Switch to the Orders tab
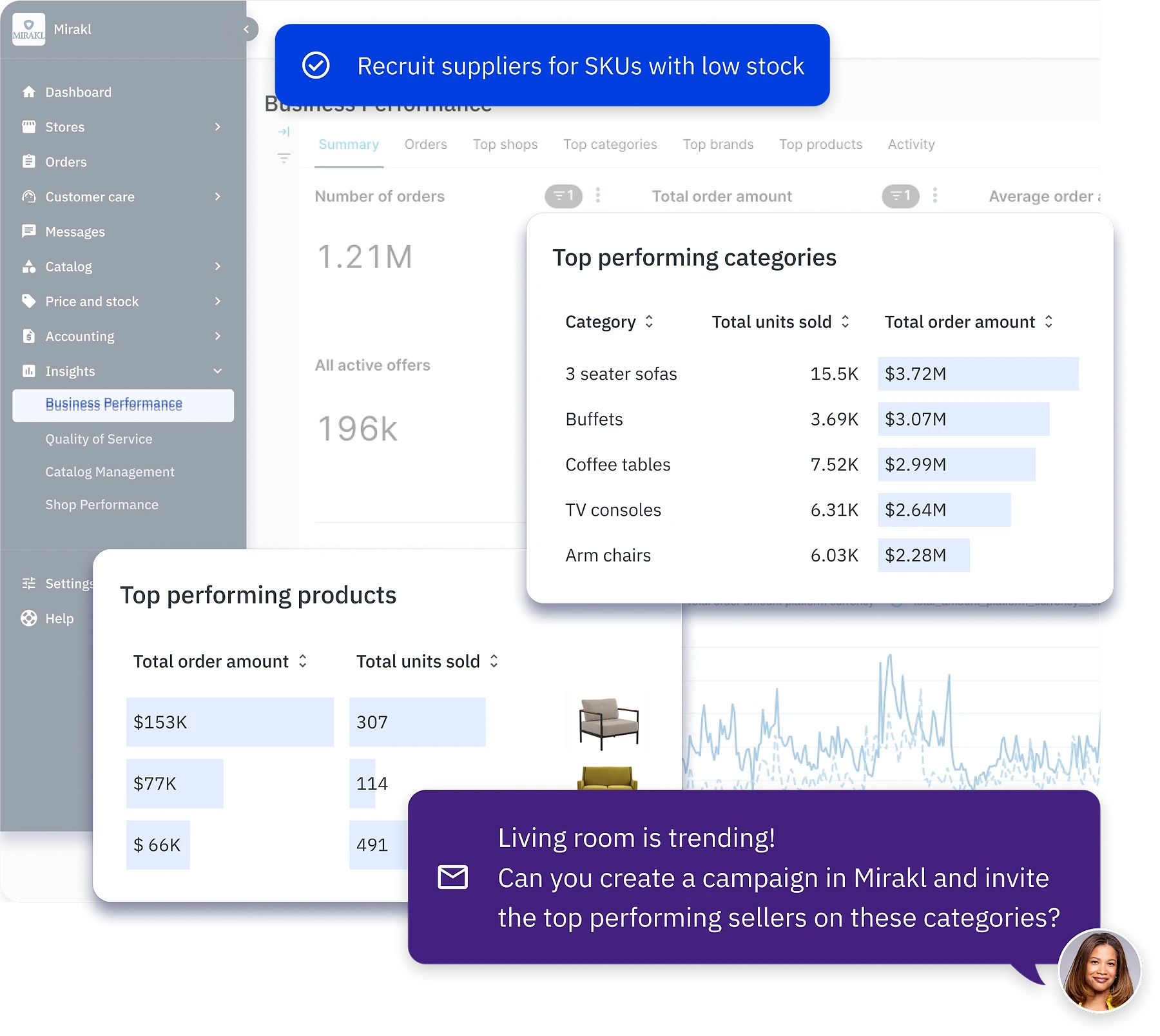 pyautogui.click(x=426, y=144)
